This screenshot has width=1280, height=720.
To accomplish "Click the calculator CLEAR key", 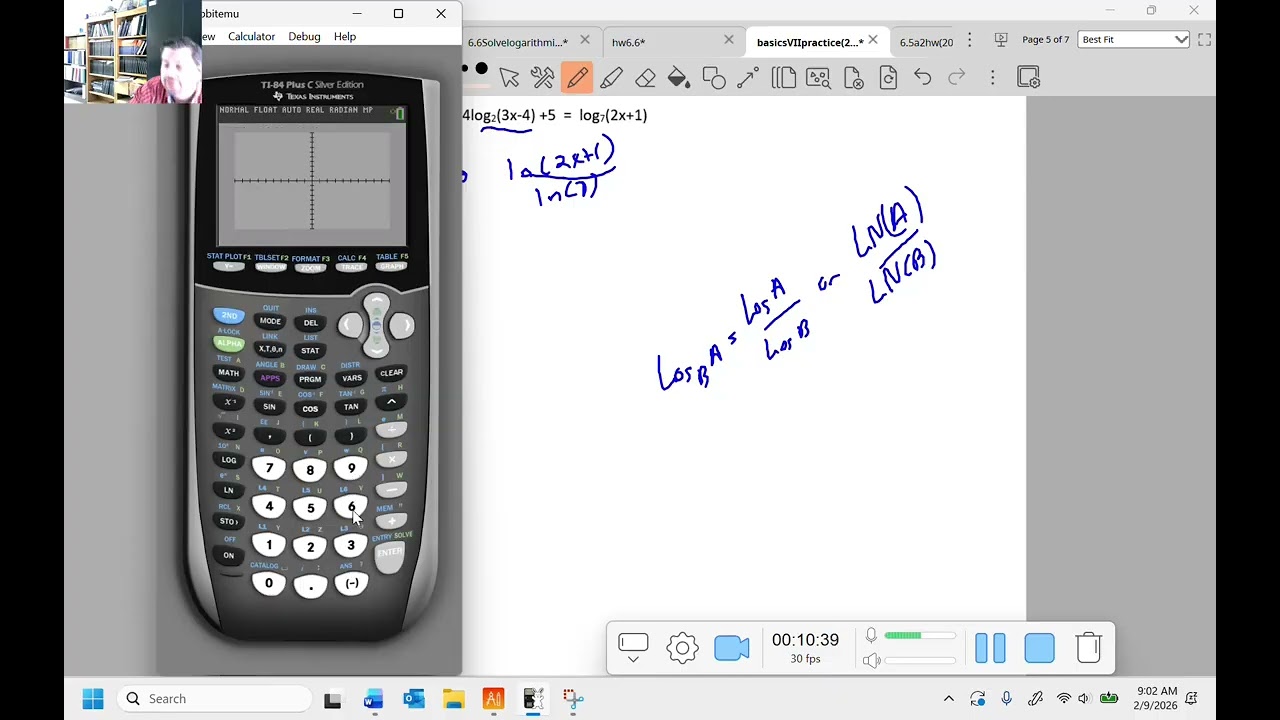I will click(391, 373).
